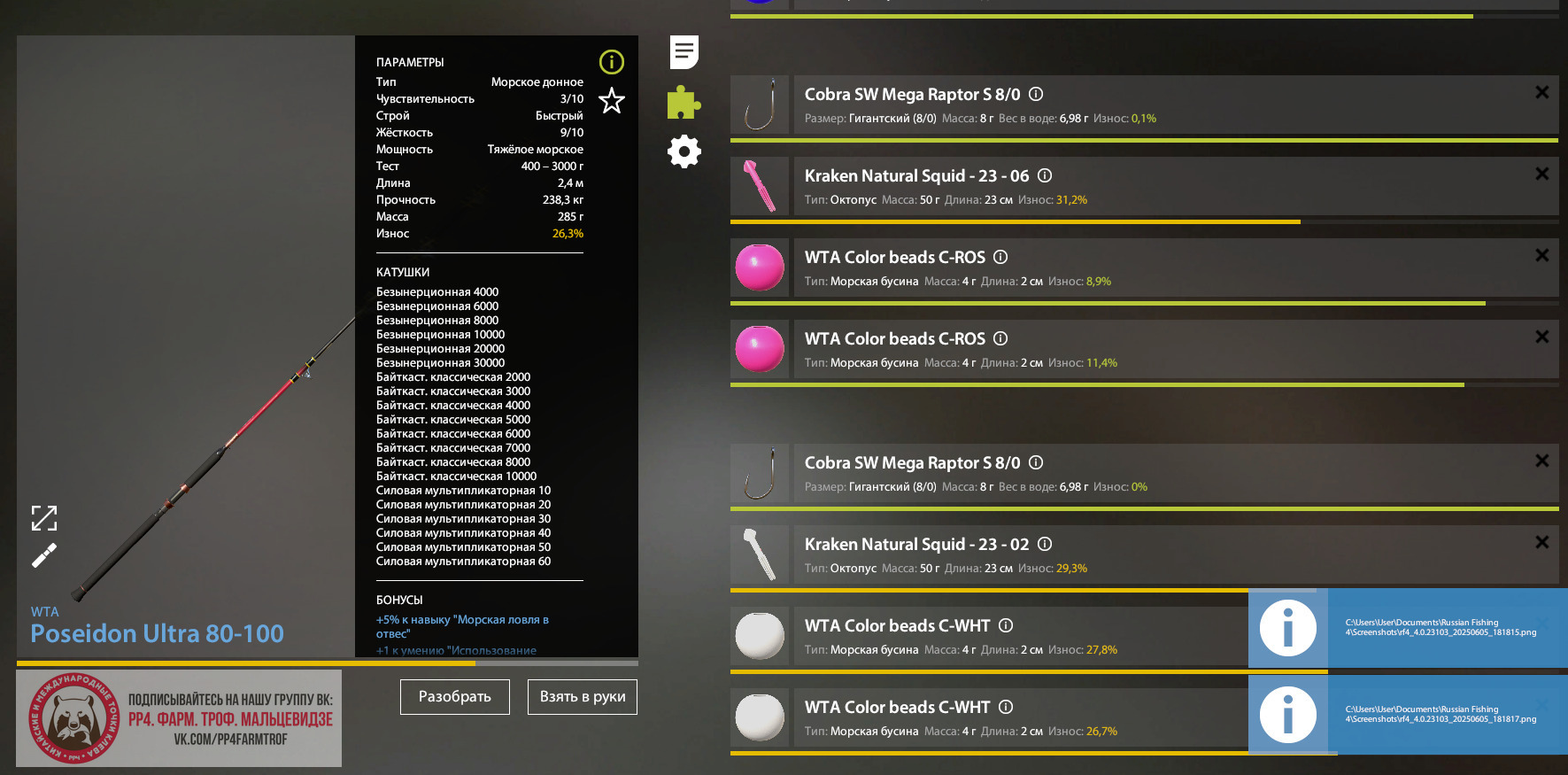The width and height of the screenshot is (1568, 775).
Task: Open the puzzle piece components icon
Action: point(684,102)
